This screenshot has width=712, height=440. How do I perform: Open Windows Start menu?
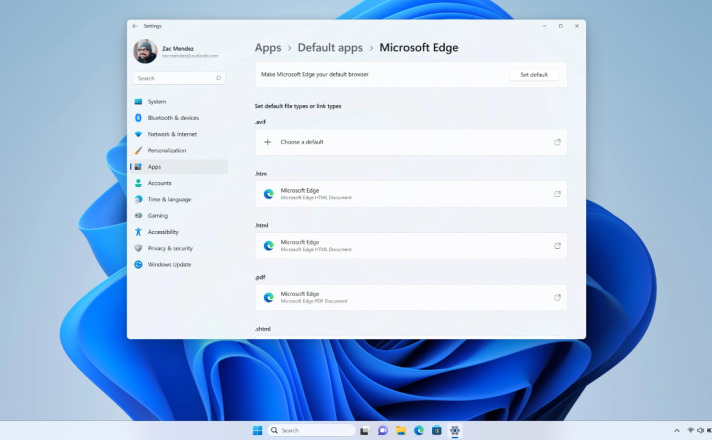point(257,430)
